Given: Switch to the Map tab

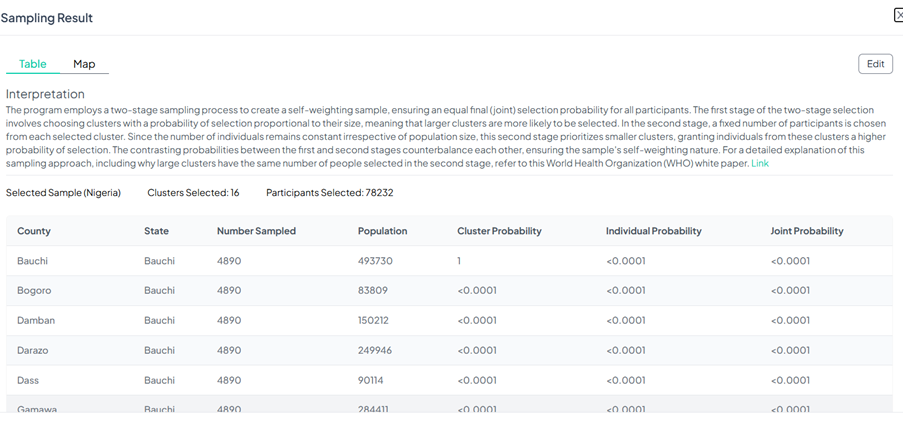Looking at the screenshot, I should point(84,64).
